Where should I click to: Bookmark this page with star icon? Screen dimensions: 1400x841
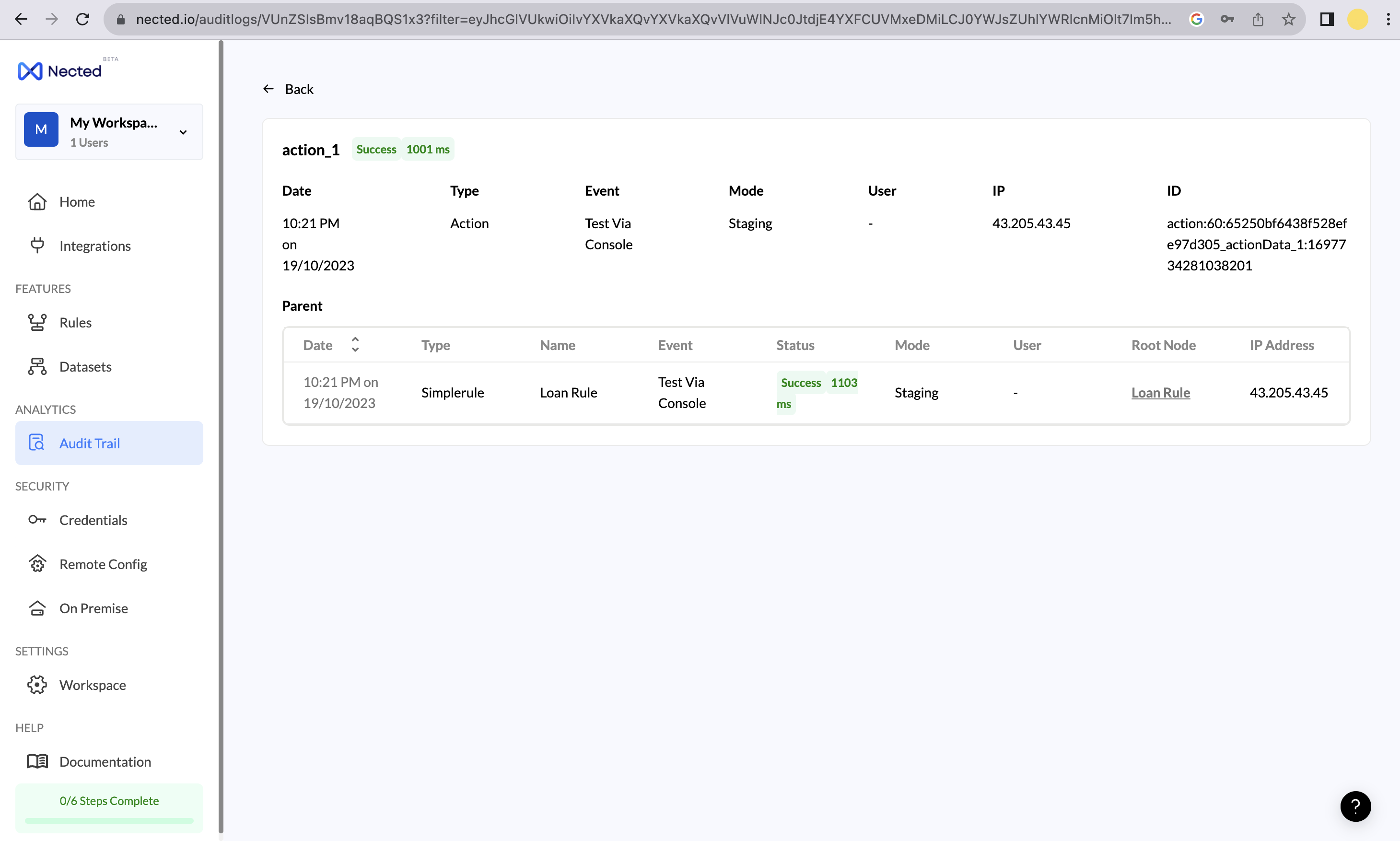click(x=1288, y=19)
